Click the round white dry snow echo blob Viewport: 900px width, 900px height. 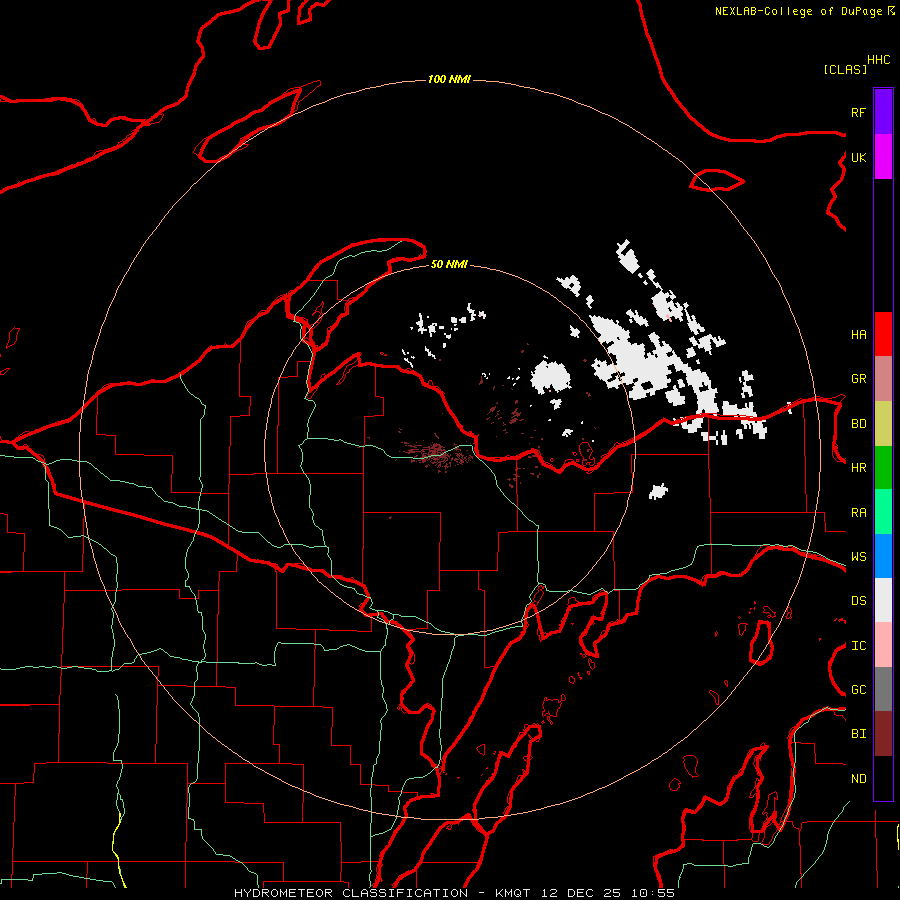(550, 377)
